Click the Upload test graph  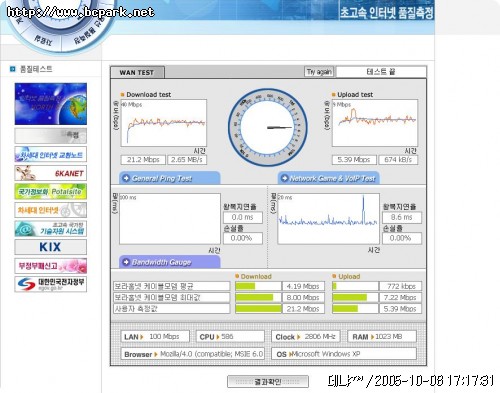(x=375, y=123)
